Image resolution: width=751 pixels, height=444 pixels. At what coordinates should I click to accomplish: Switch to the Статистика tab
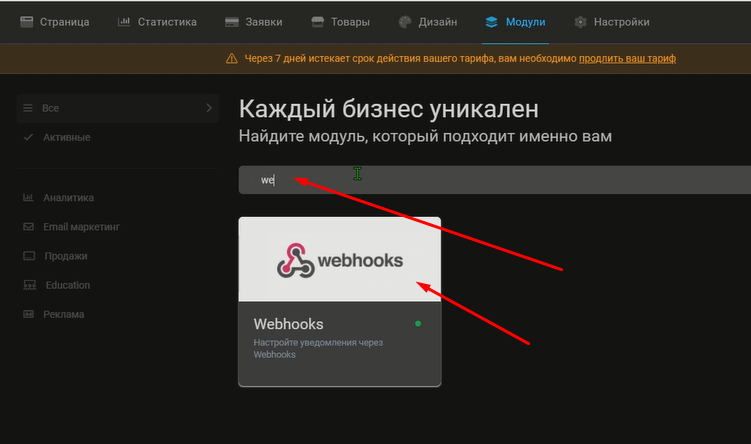[x=156, y=22]
